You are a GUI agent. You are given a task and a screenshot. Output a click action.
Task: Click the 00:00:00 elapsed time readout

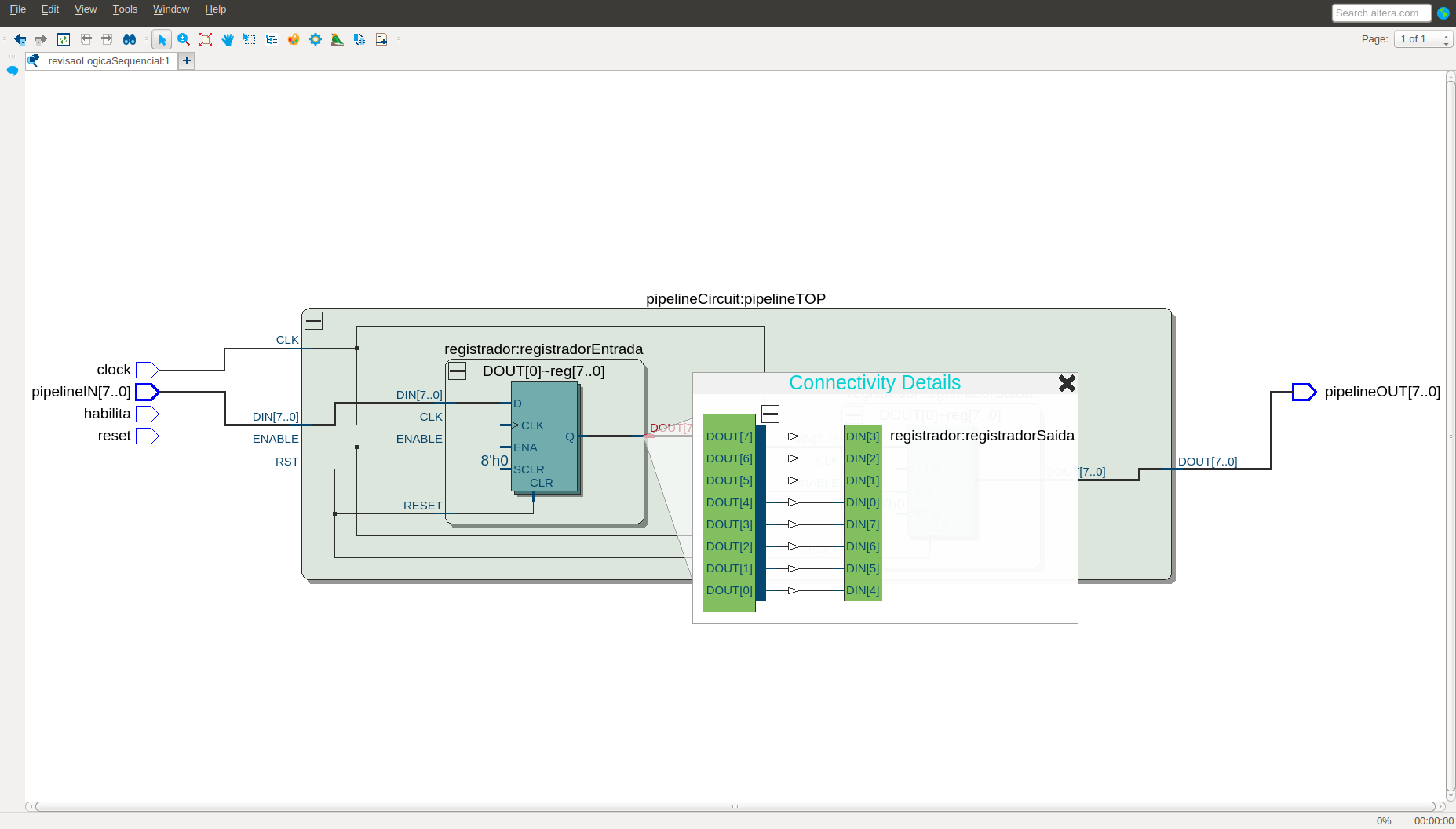(x=1434, y=821)
